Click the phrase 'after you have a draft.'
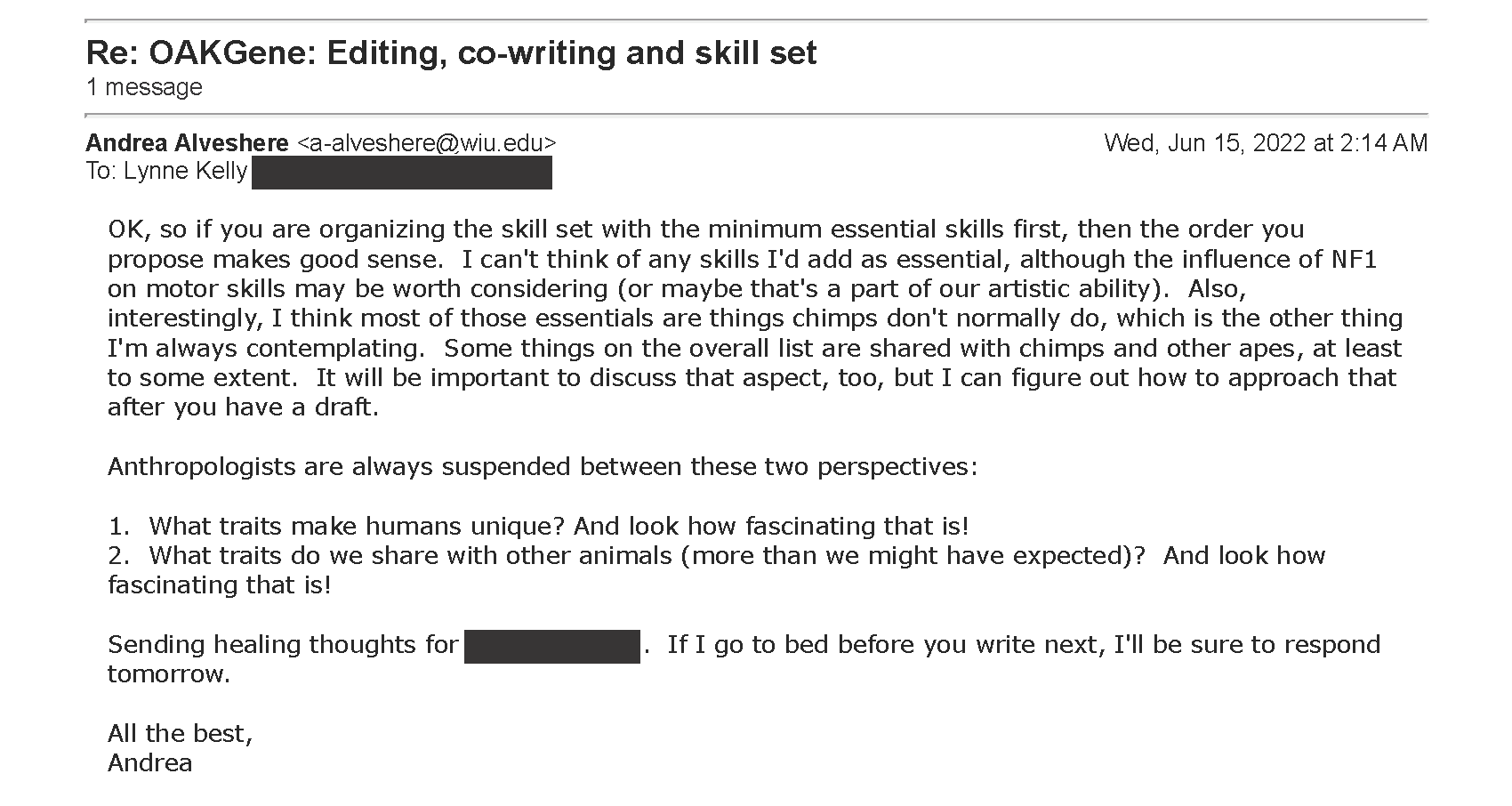Screen dimensions: 1512x806 pos(243,407)
